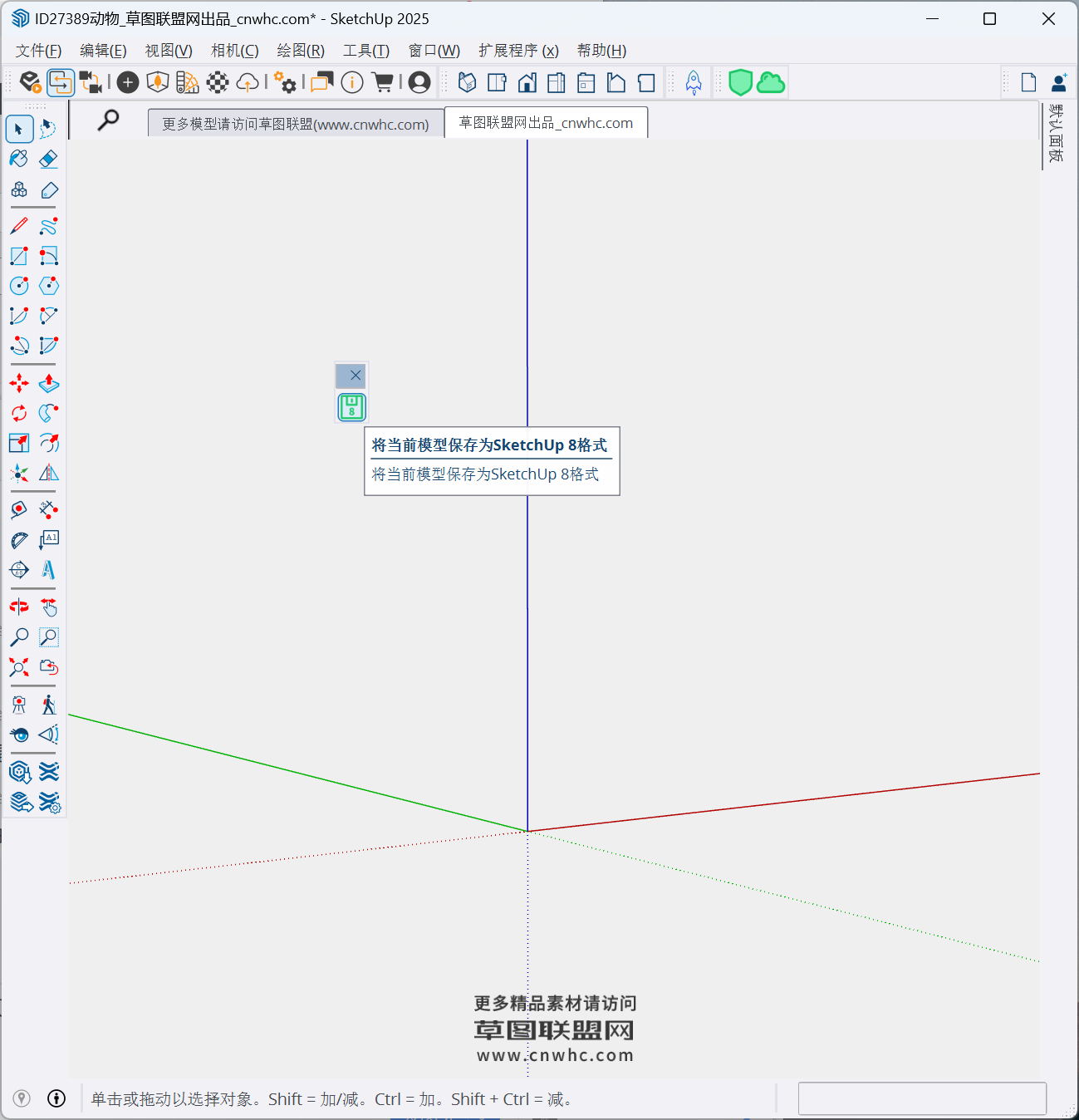The width and height of the screenshot is (1079, 1120).
Task: Select the Eraser tool
Action: (x=49, y=159)
